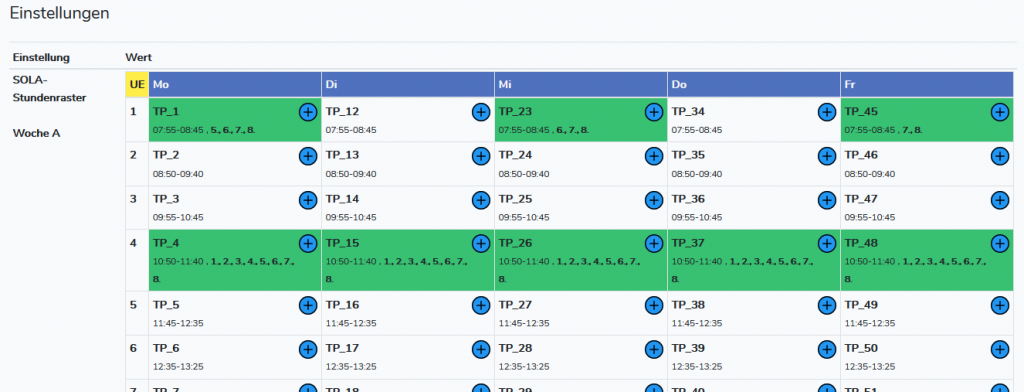Click the plus icon in TP_1 cell

(x=308, y=112)
